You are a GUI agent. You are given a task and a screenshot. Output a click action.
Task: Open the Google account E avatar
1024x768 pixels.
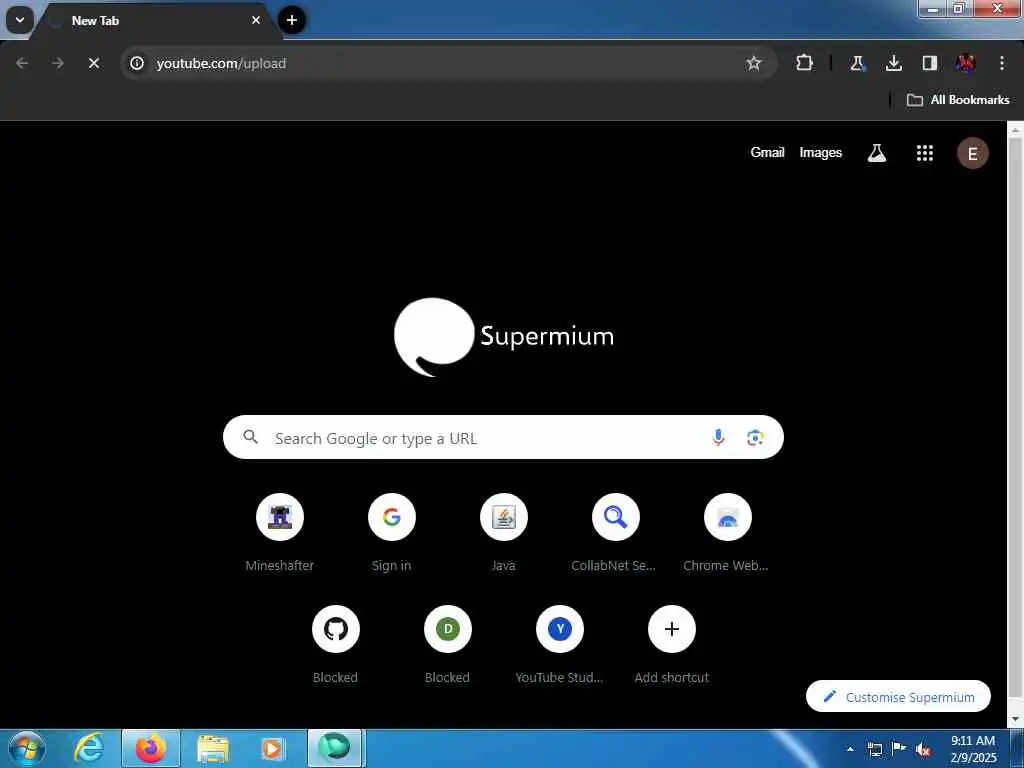pos(972,153)
